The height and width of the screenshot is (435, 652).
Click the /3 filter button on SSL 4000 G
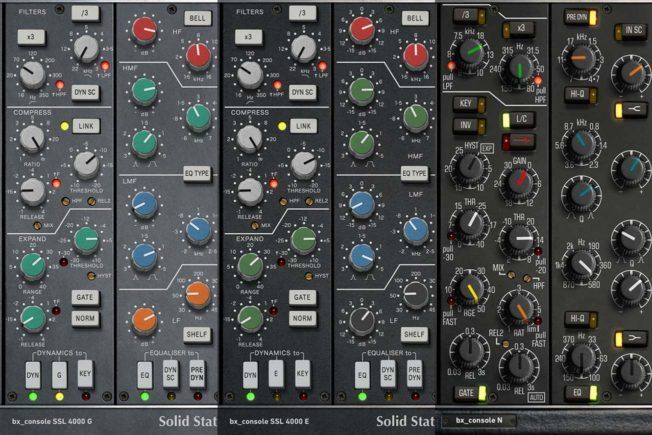click(x=85, y=13)
